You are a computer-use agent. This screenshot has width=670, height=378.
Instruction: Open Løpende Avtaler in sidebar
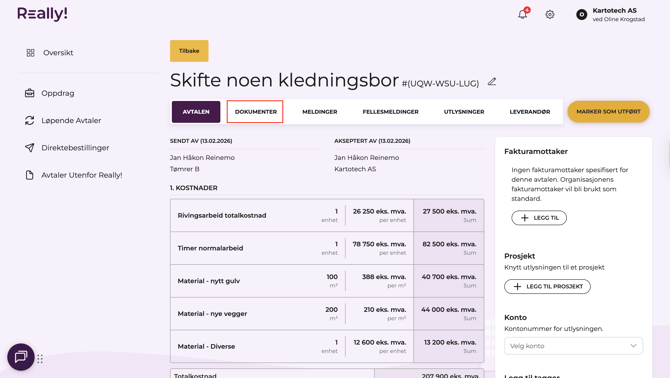tap(71, 120)
